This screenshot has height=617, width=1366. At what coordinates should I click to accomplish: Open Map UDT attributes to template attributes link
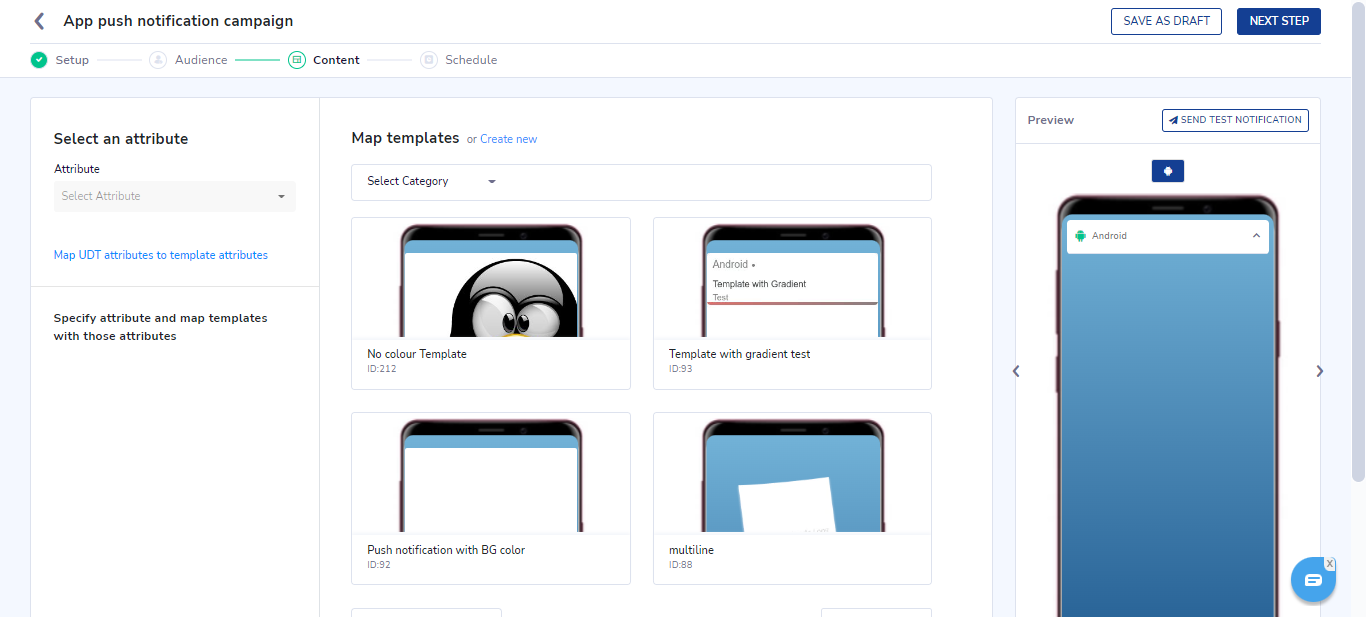click(x=161, y=255)
